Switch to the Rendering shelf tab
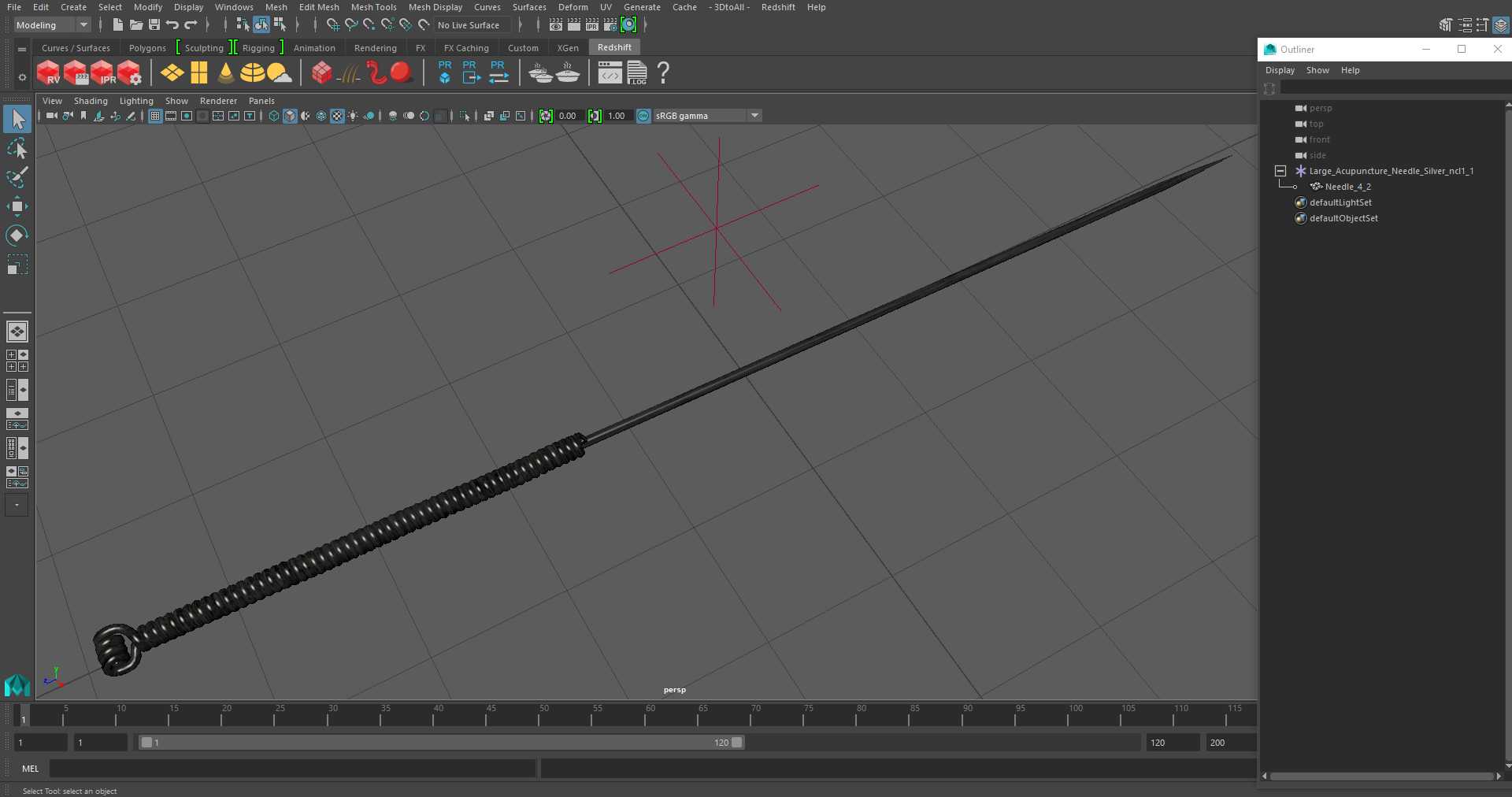Viewport: 1512px width, 797px height. [x=376, y=48]
